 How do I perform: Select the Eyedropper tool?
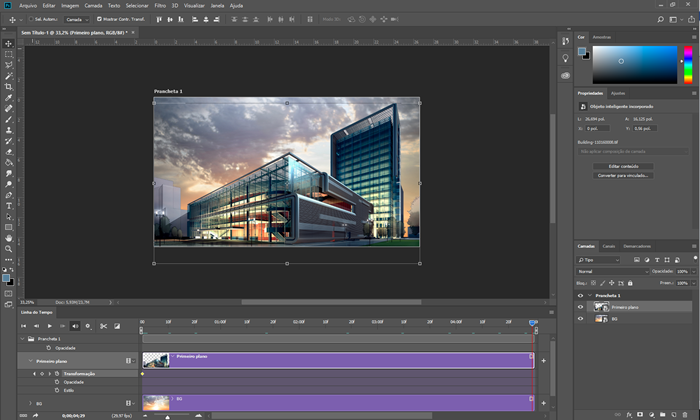click(8, 97)
